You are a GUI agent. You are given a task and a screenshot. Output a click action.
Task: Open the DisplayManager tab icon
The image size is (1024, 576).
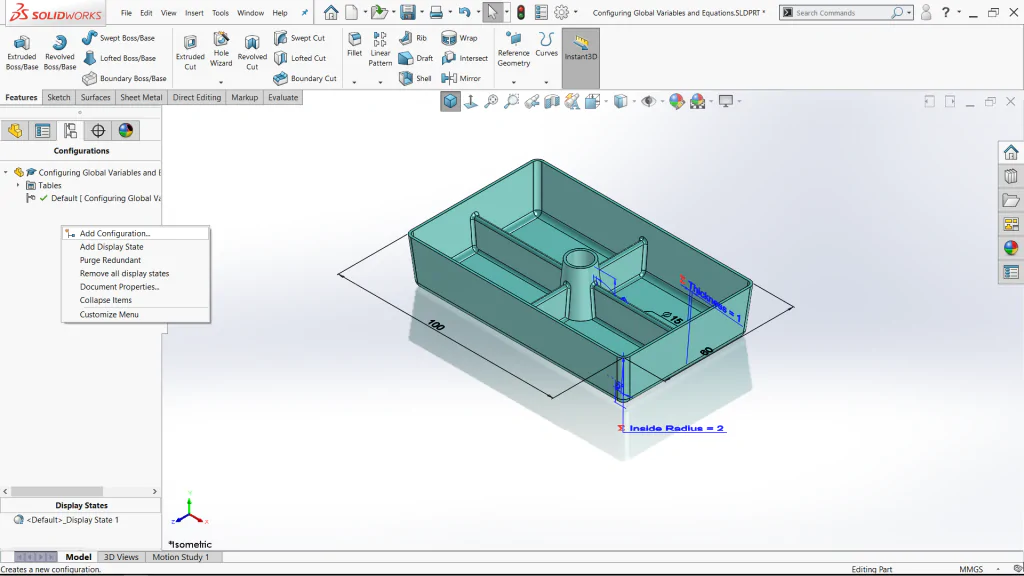coord(125,131)
